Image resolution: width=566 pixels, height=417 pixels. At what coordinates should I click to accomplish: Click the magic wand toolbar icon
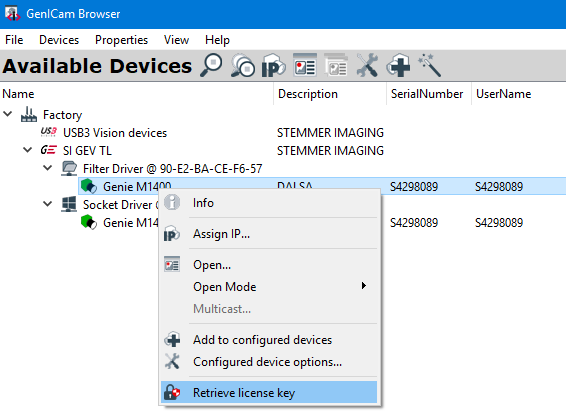click(430, 65)
